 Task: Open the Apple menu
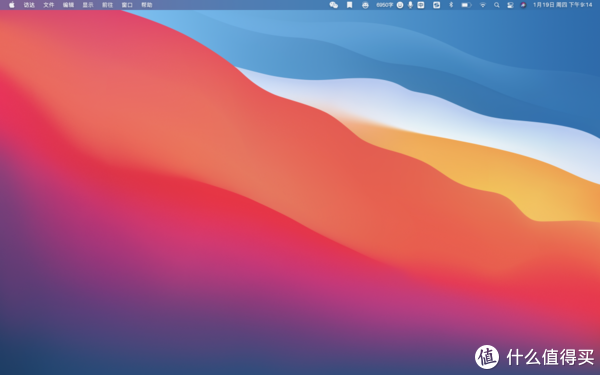(12, 5)
